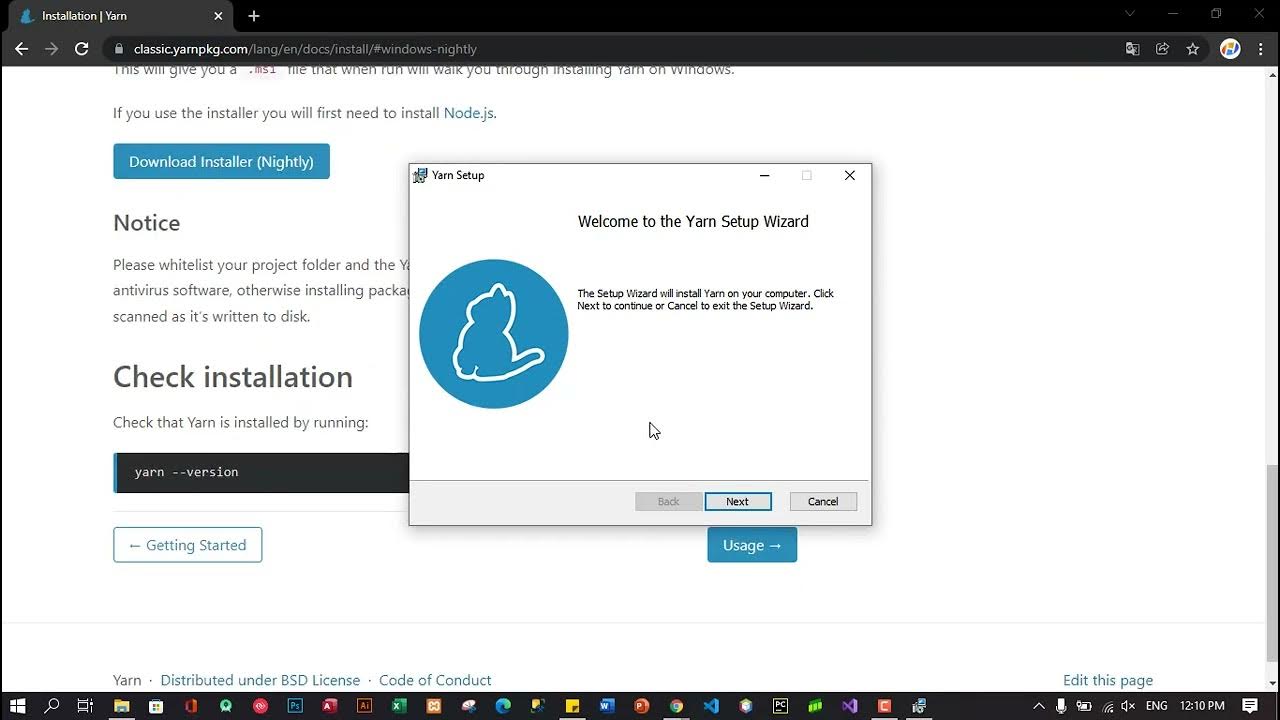This screenshot has width=1280, height=720.
Task: Click the 12:10 PM clock
Action: point(1202,706)
